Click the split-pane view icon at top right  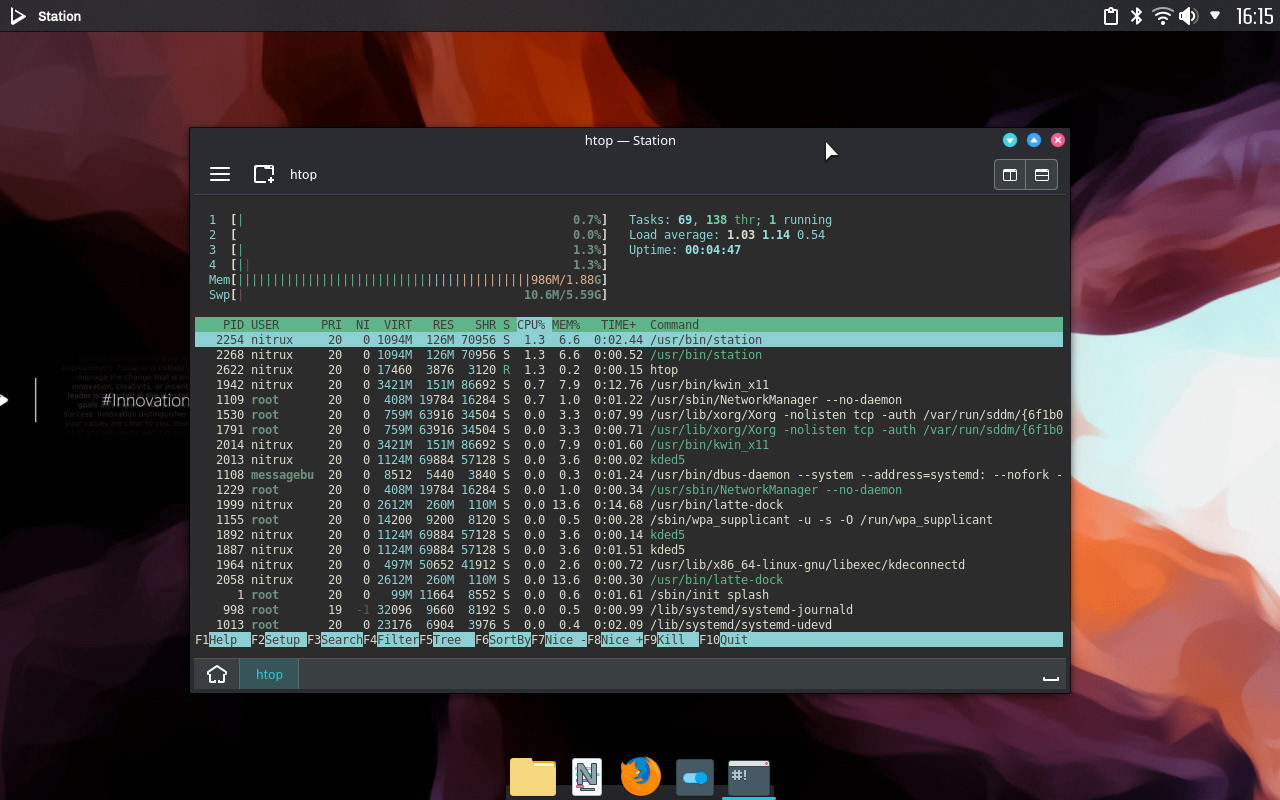click(x=1010, y=174)
